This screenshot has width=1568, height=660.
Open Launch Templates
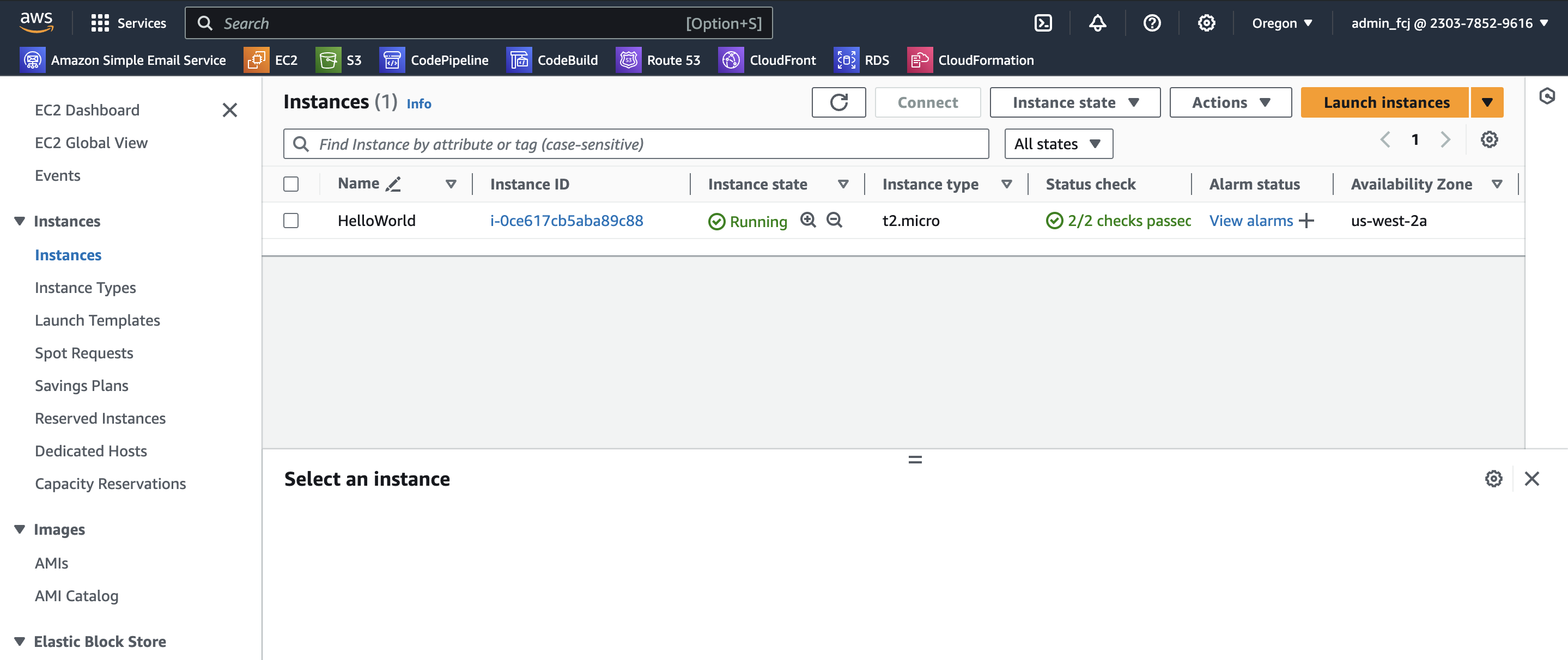pyautogui.click(x=98, y=320)
